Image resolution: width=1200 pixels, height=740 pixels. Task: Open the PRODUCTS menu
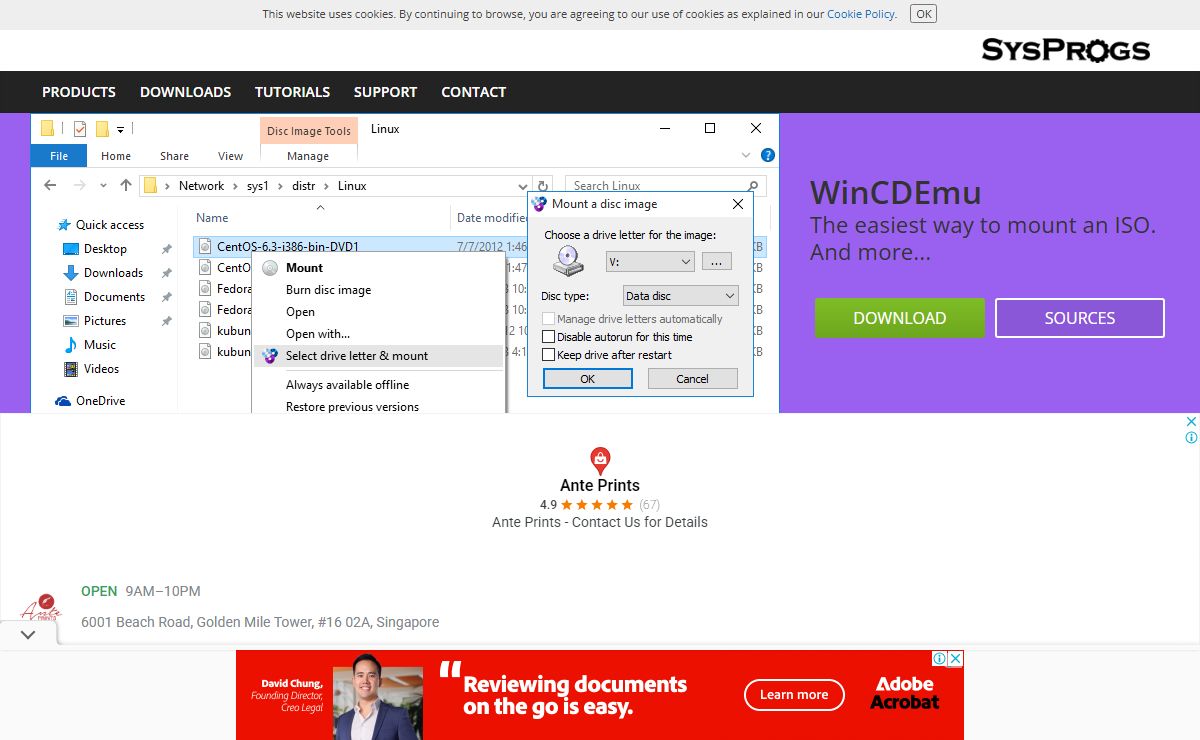79,92
